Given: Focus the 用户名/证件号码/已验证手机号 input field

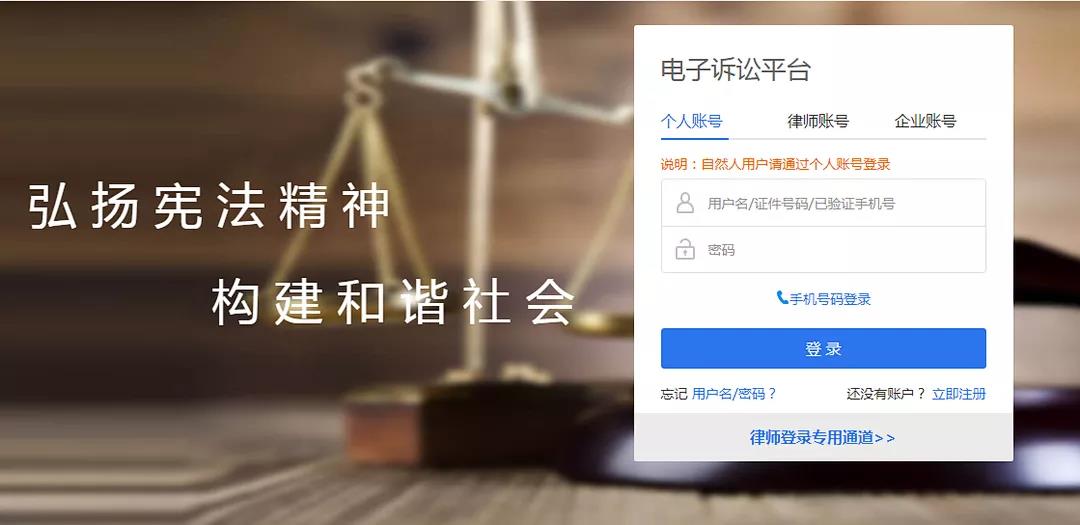Looking at the screenshot, I should tap(823, 203).
